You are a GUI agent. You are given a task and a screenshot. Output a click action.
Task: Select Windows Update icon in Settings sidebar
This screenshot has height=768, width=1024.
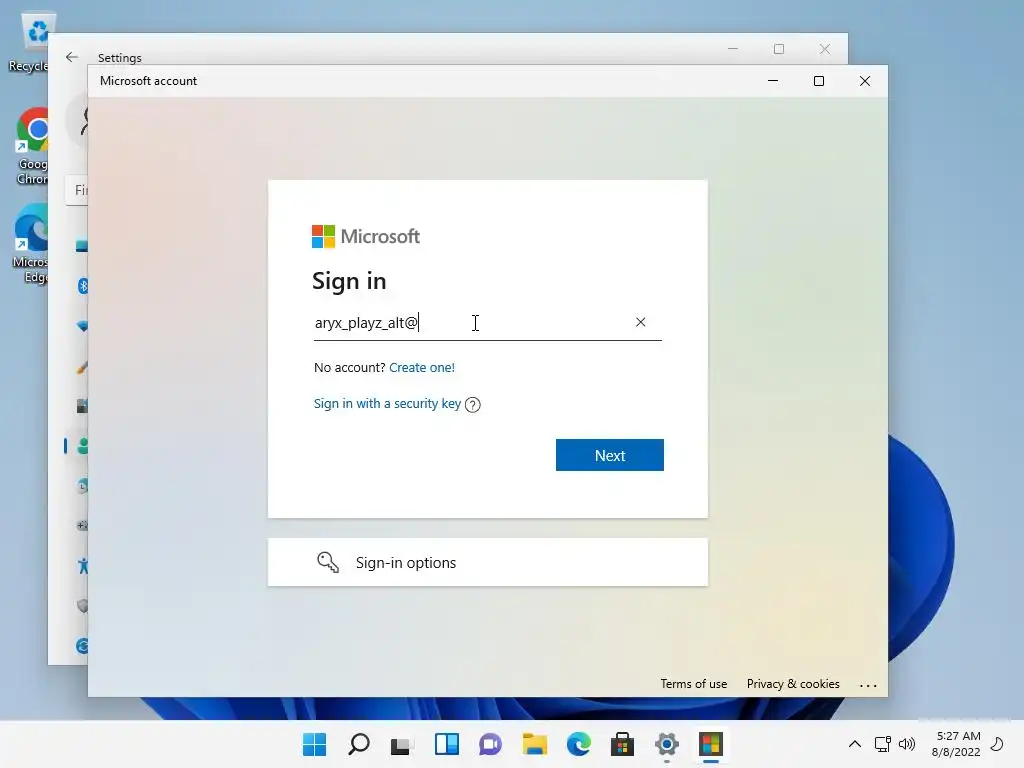pyautogui.click(x=82, y=646)
